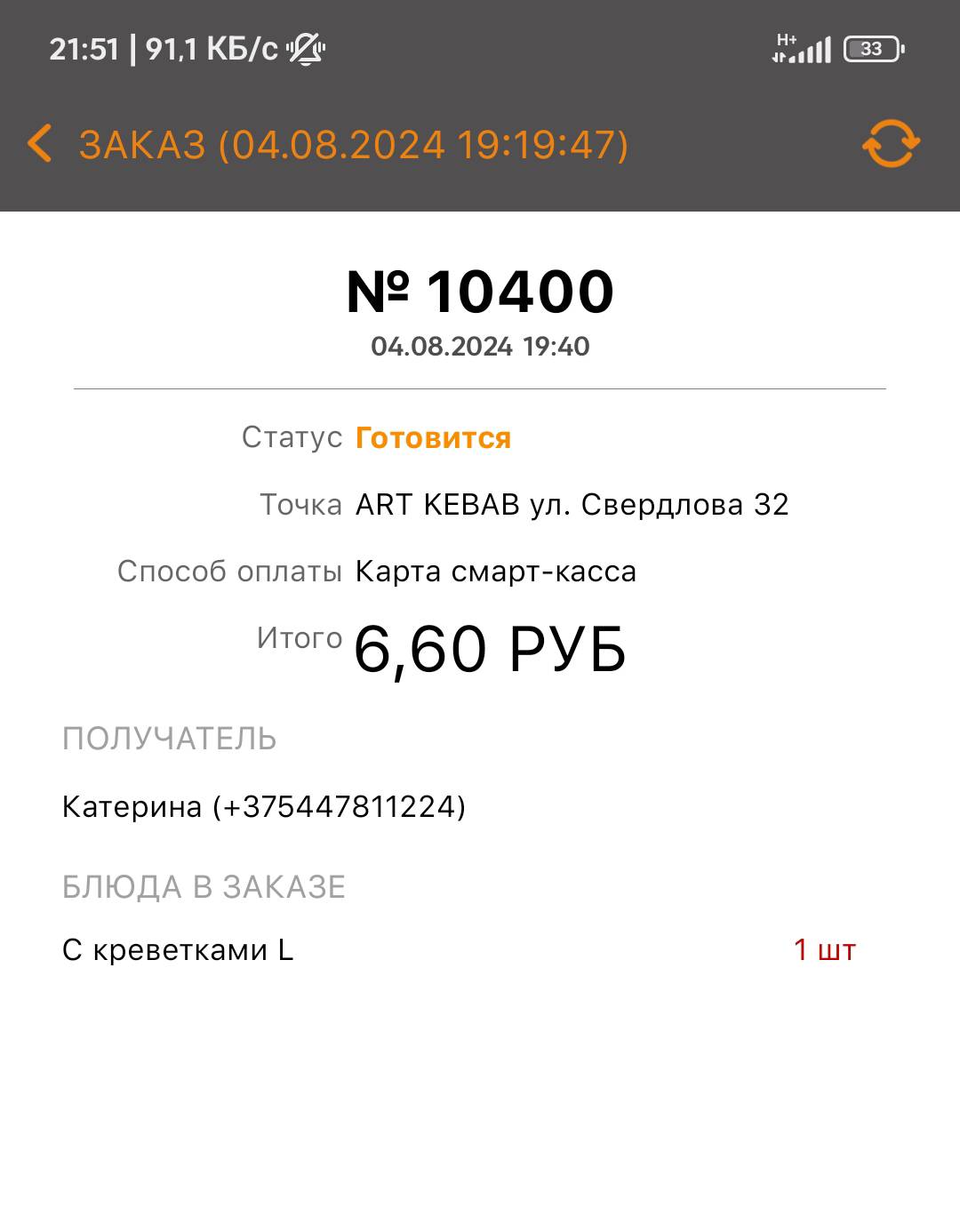Tap the orange back arrow
Screen dimensions: 960x1232
(39, 144)
